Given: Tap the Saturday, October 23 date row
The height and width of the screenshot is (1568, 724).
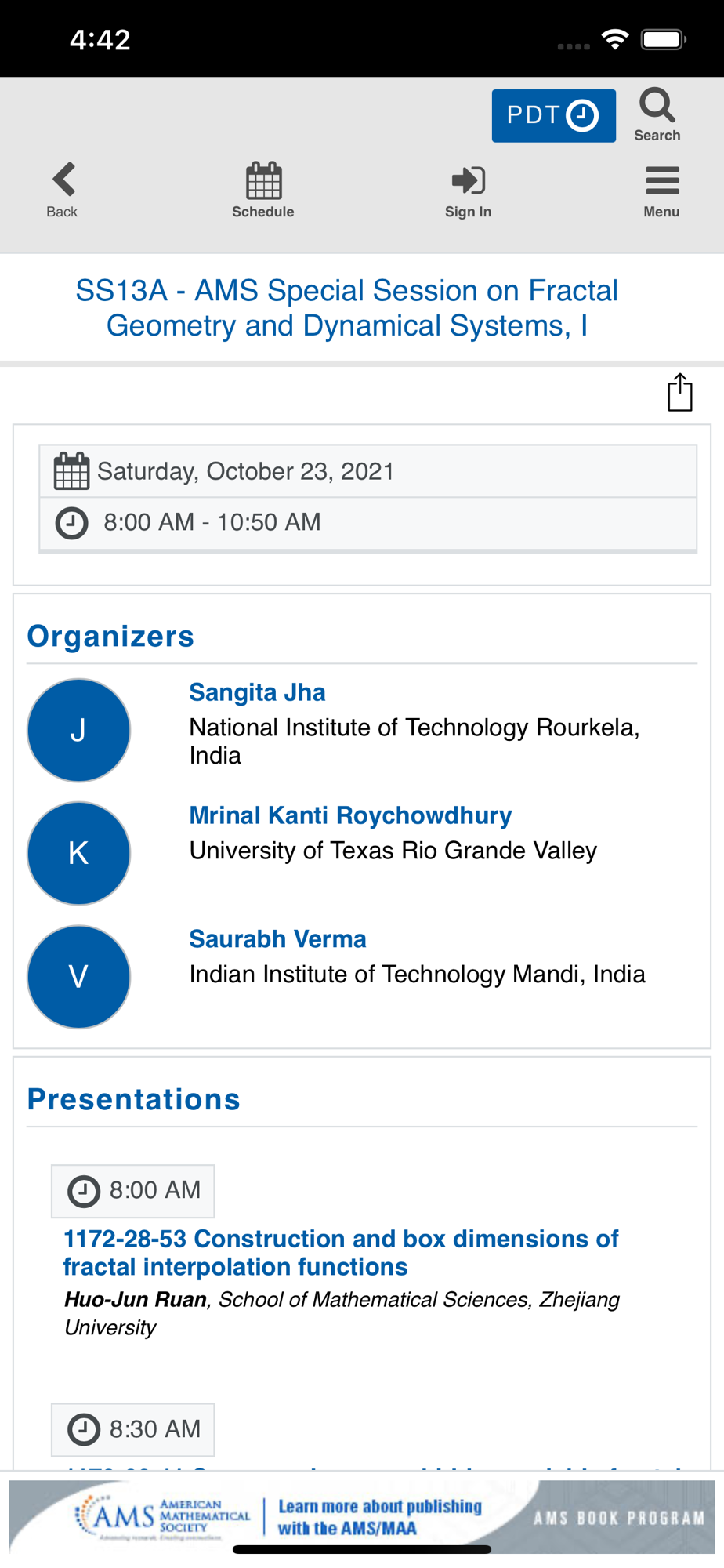Looking at the screenshot, I should pyautogui.click(x=368, y=471).
